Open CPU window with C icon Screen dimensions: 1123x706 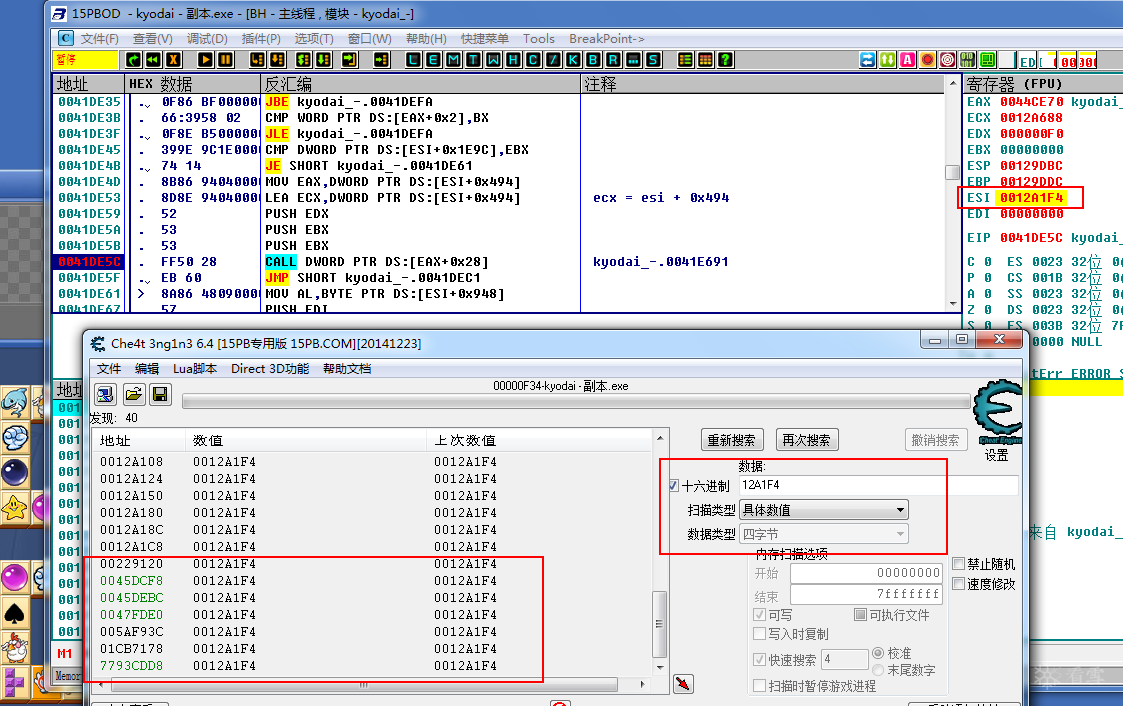click(534, 60)
